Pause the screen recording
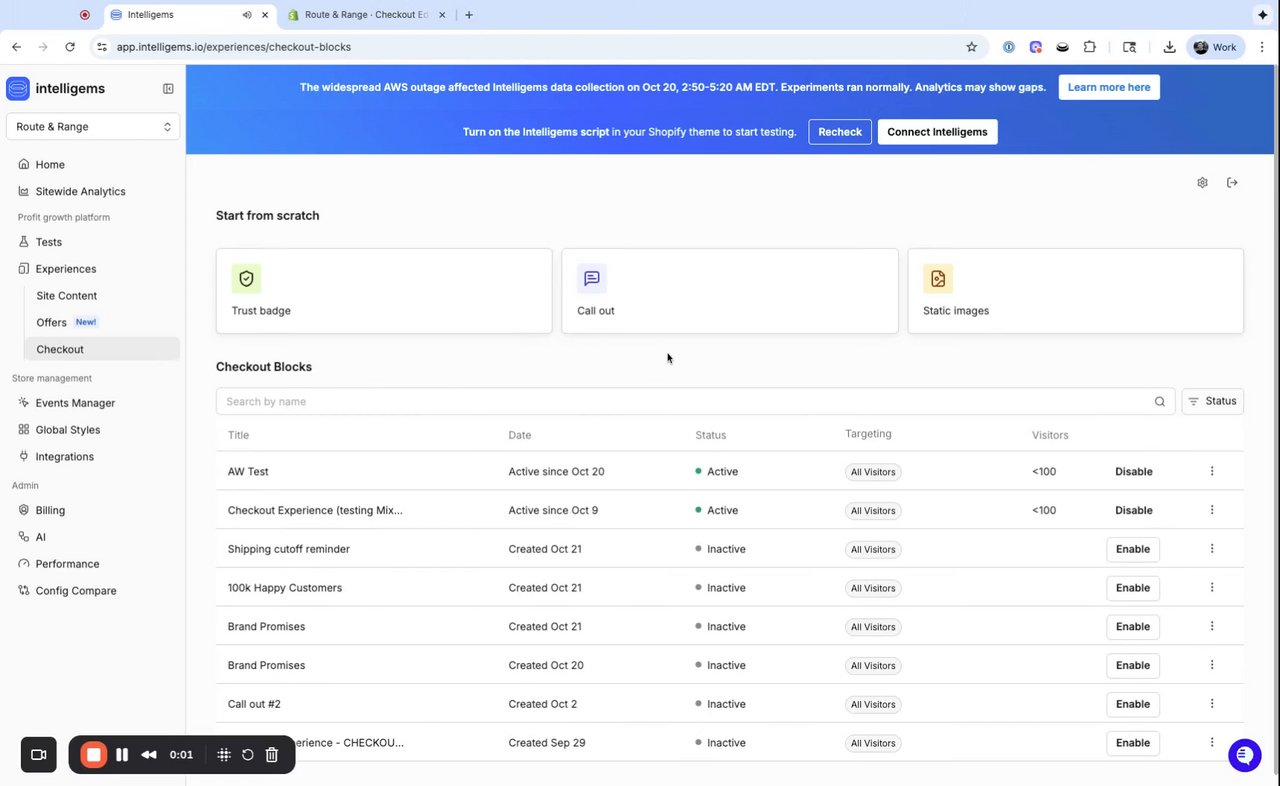The width and height of the screenshot is (1280, 786). (x=122, y=755)
